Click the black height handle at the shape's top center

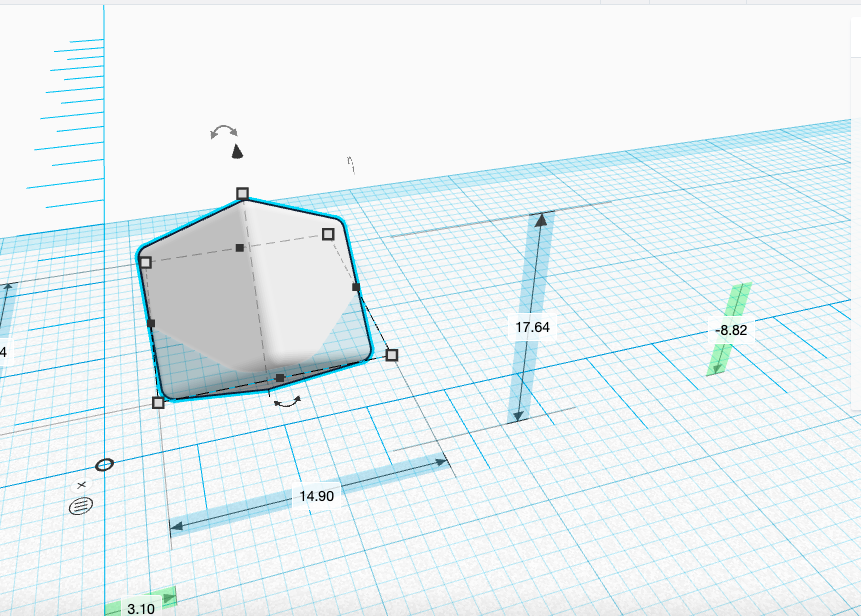click(x=239, y=248)
